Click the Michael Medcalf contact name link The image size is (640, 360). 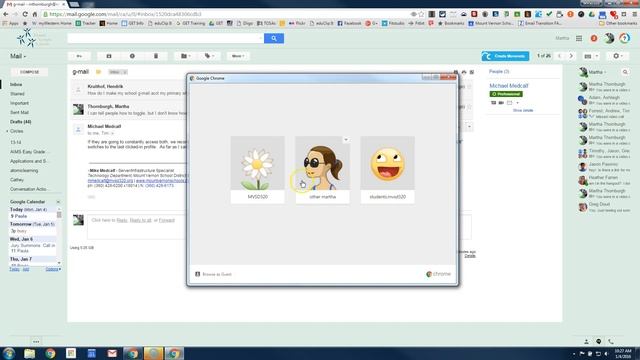509,86
